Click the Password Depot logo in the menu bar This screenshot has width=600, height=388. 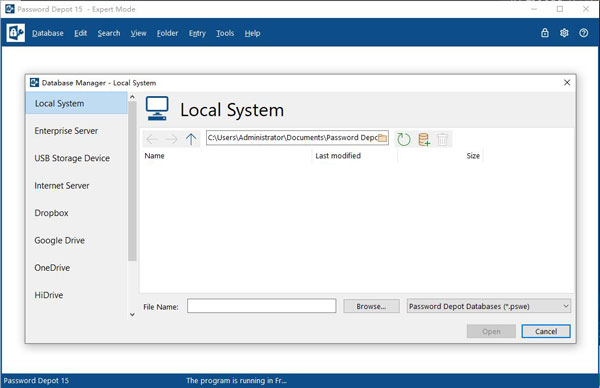16,33
